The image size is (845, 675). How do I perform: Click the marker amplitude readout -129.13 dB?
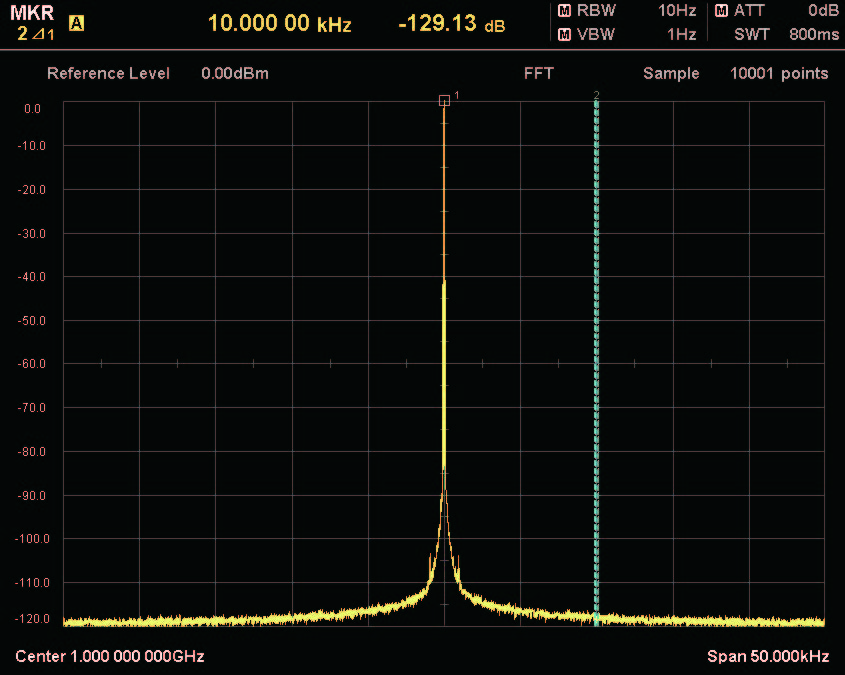click(x=451, y=24)
